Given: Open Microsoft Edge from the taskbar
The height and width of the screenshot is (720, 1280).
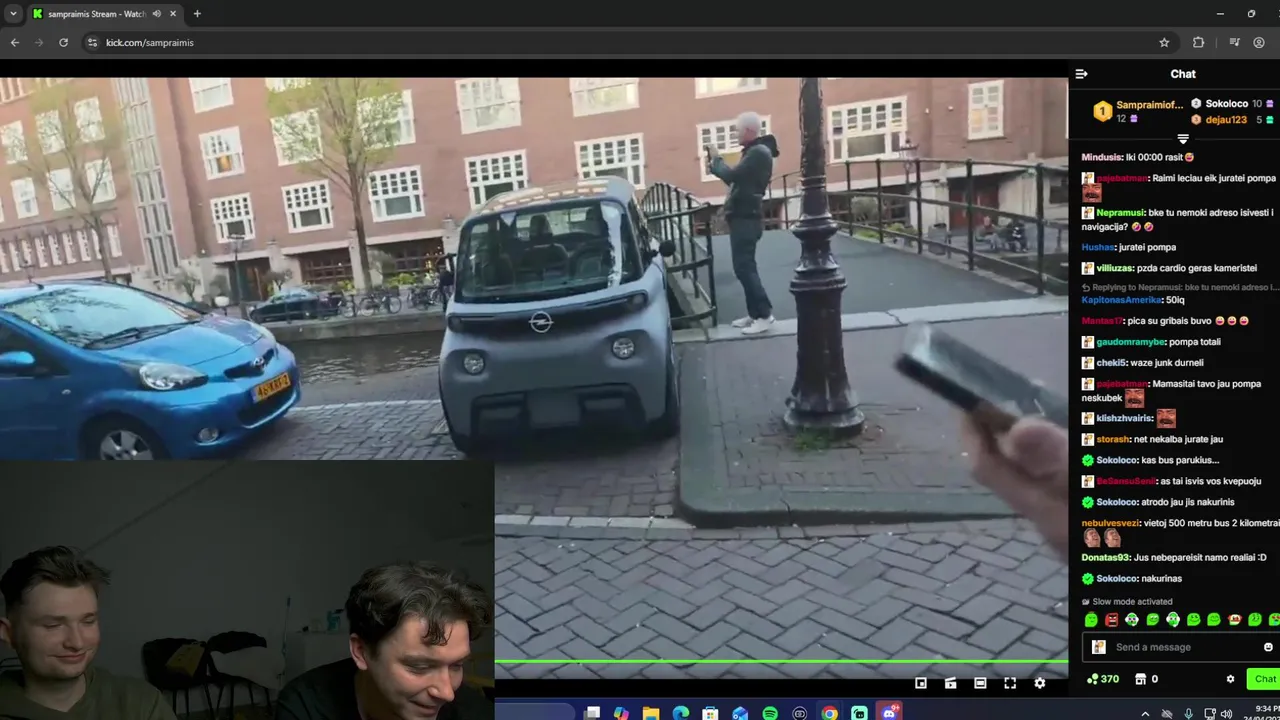Looking at the screenshot, I should coord(681,713).
